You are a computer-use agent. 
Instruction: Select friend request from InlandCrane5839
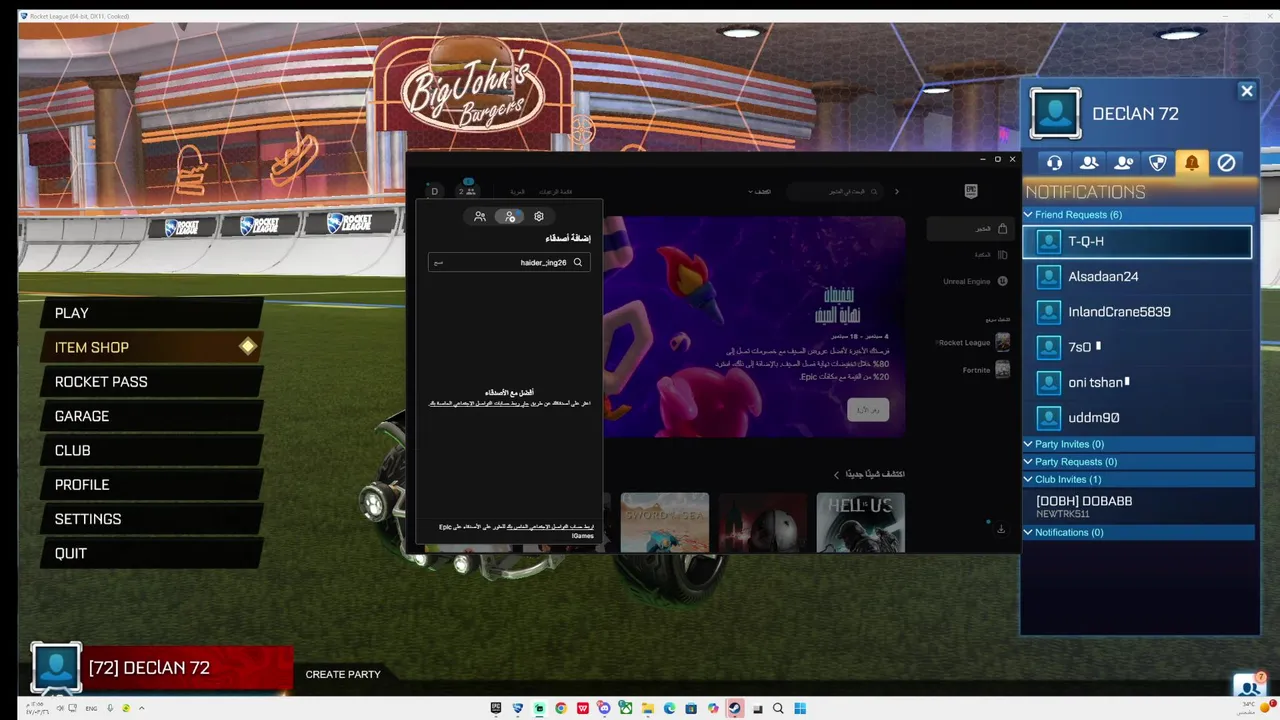pos(1138,312)
